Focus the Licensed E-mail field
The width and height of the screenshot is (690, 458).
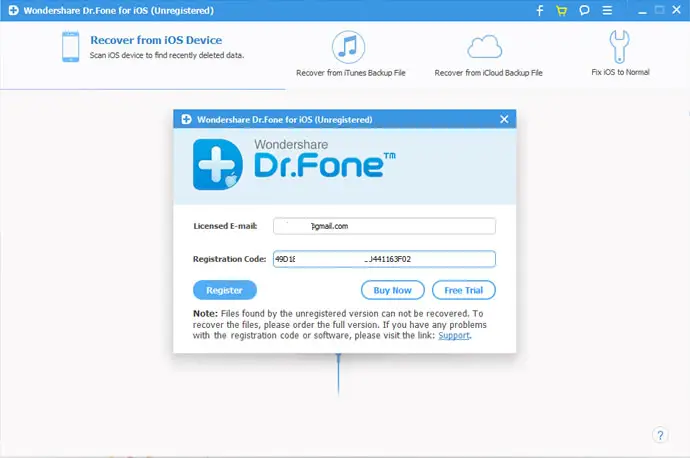(x=384, y=226)
